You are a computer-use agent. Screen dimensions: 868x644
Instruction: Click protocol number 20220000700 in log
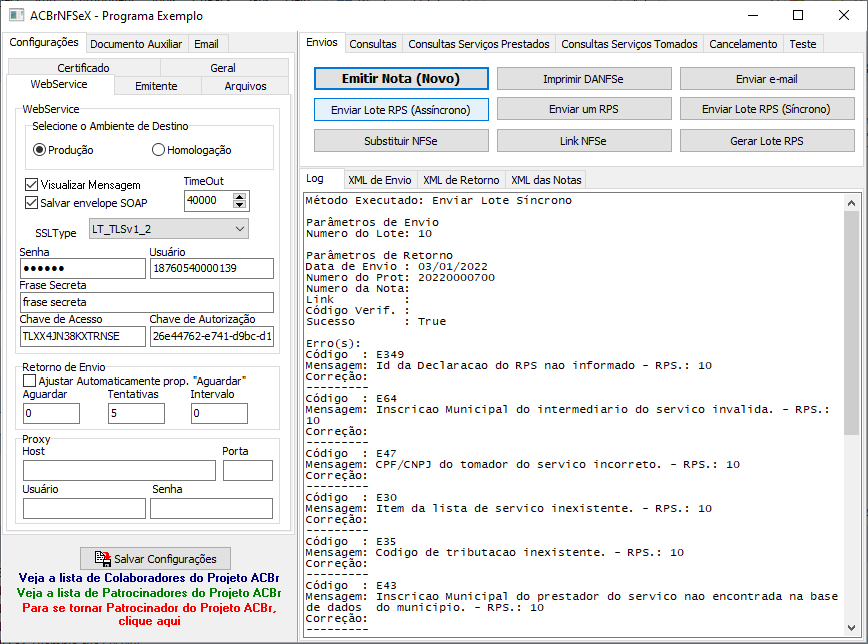(456, 277)
